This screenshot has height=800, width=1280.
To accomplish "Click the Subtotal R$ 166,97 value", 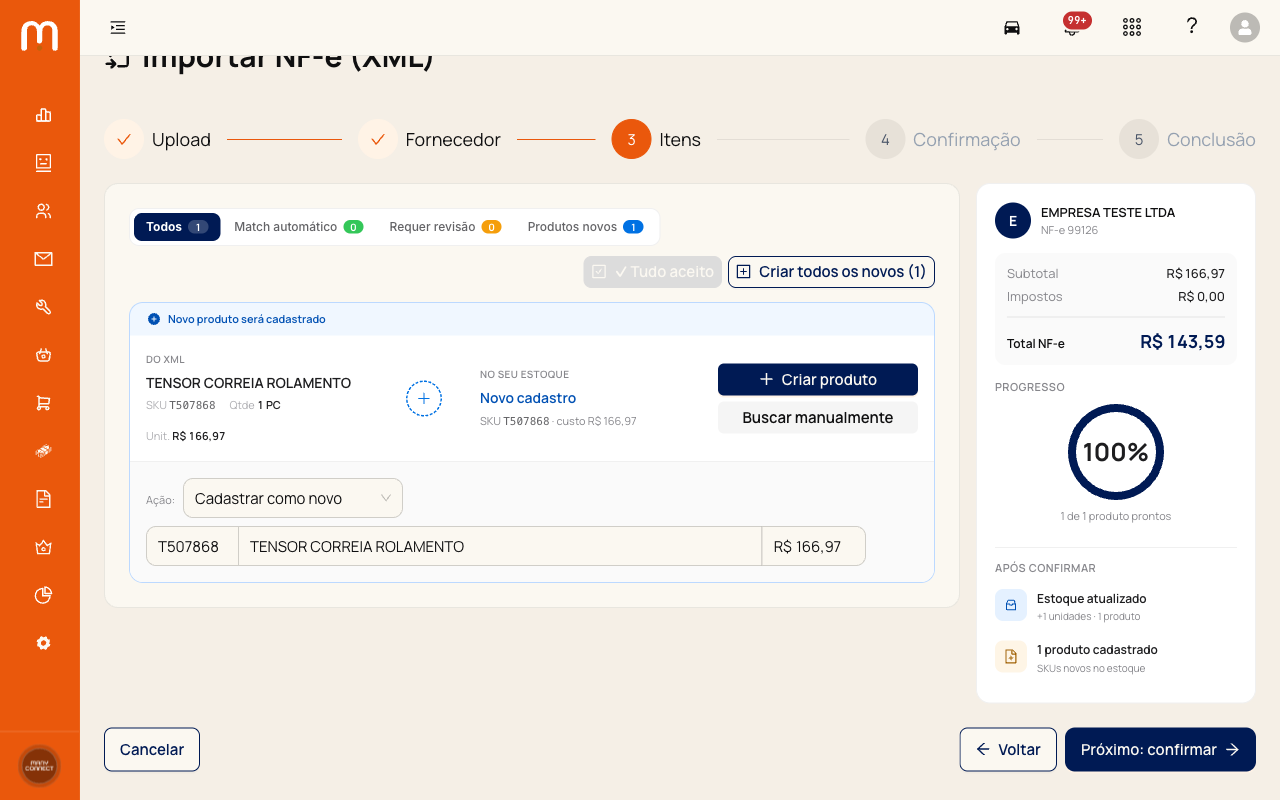I will coord(1195,273).
